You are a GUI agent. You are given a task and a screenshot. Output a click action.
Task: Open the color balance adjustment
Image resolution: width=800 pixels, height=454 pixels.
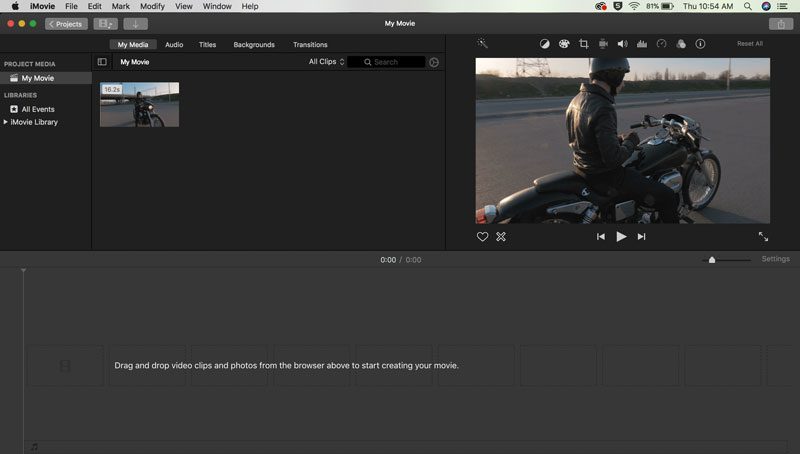(x=544, y=44)
